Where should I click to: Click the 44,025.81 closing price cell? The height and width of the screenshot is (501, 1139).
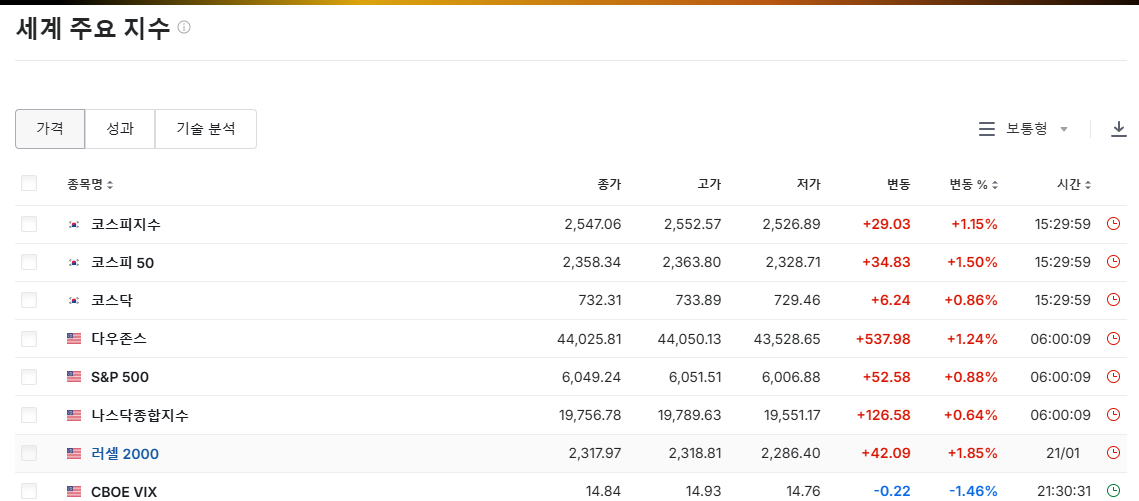pos(588,339)
